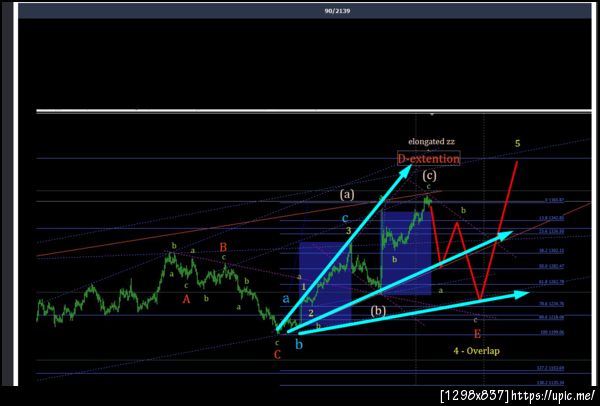The image size is (600, 406).
Task: Click the yellow "5" wave label
Action: click(x=517, y=144)
